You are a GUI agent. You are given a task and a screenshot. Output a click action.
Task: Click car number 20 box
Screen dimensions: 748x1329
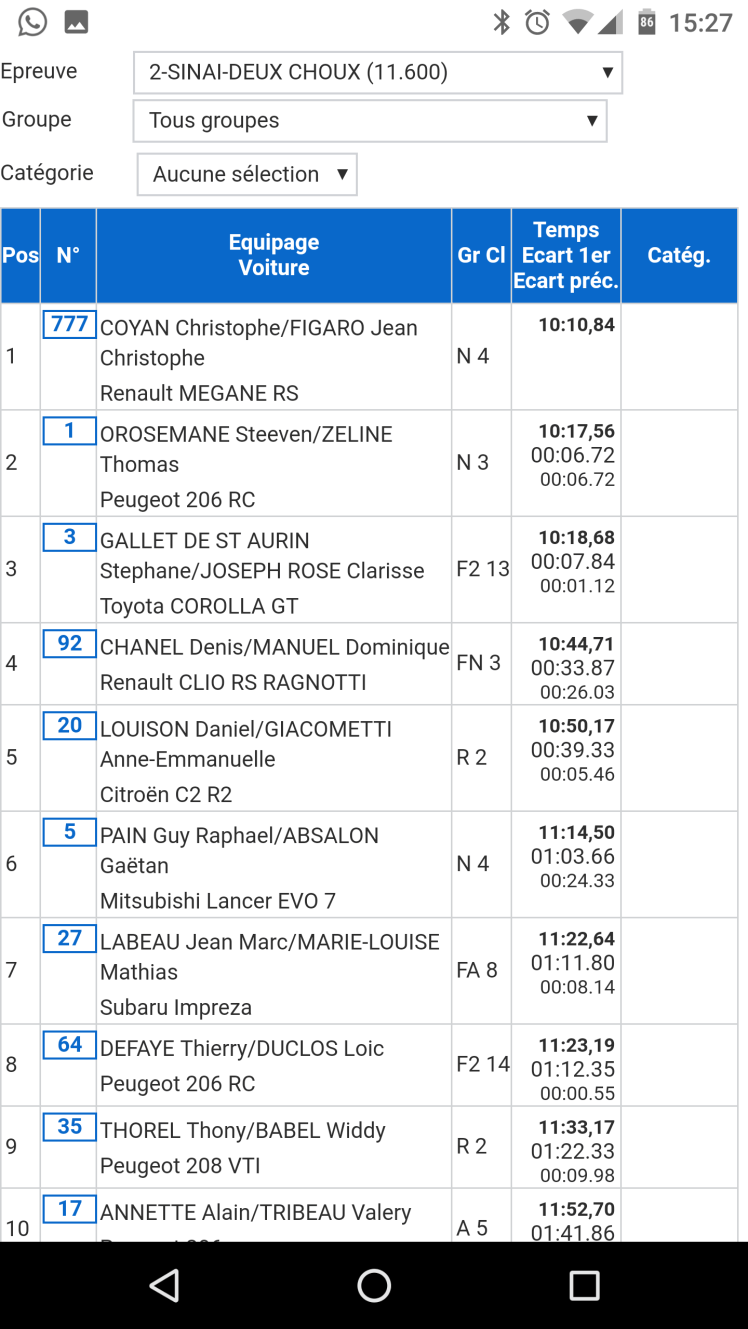(x=69, y=726)
